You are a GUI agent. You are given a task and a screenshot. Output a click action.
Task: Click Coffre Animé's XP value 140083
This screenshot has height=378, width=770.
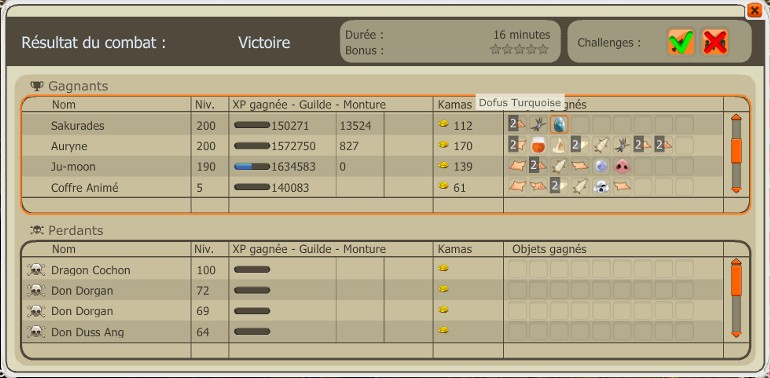(x=290, y=188)
